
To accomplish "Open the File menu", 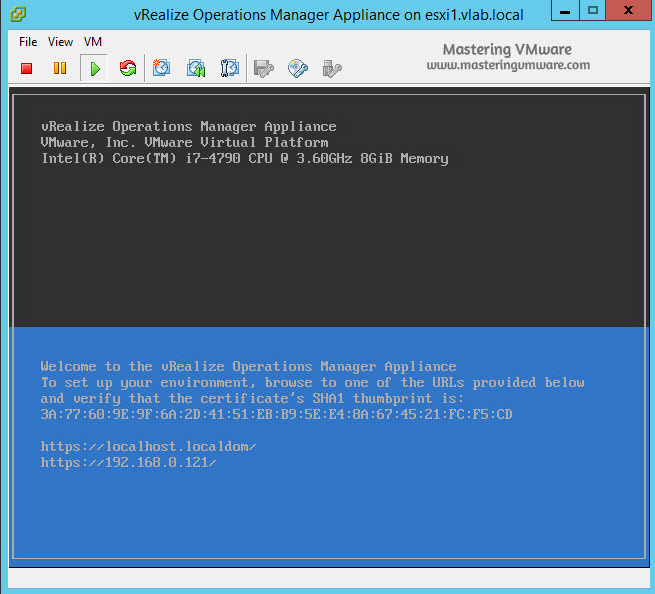I will coord(28,42).
